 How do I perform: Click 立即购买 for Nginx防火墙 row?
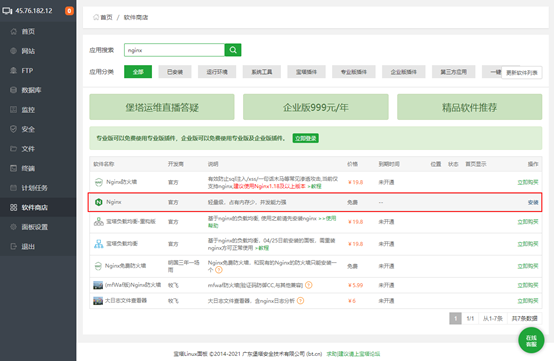pyautogui.click(x=528, y=182)
